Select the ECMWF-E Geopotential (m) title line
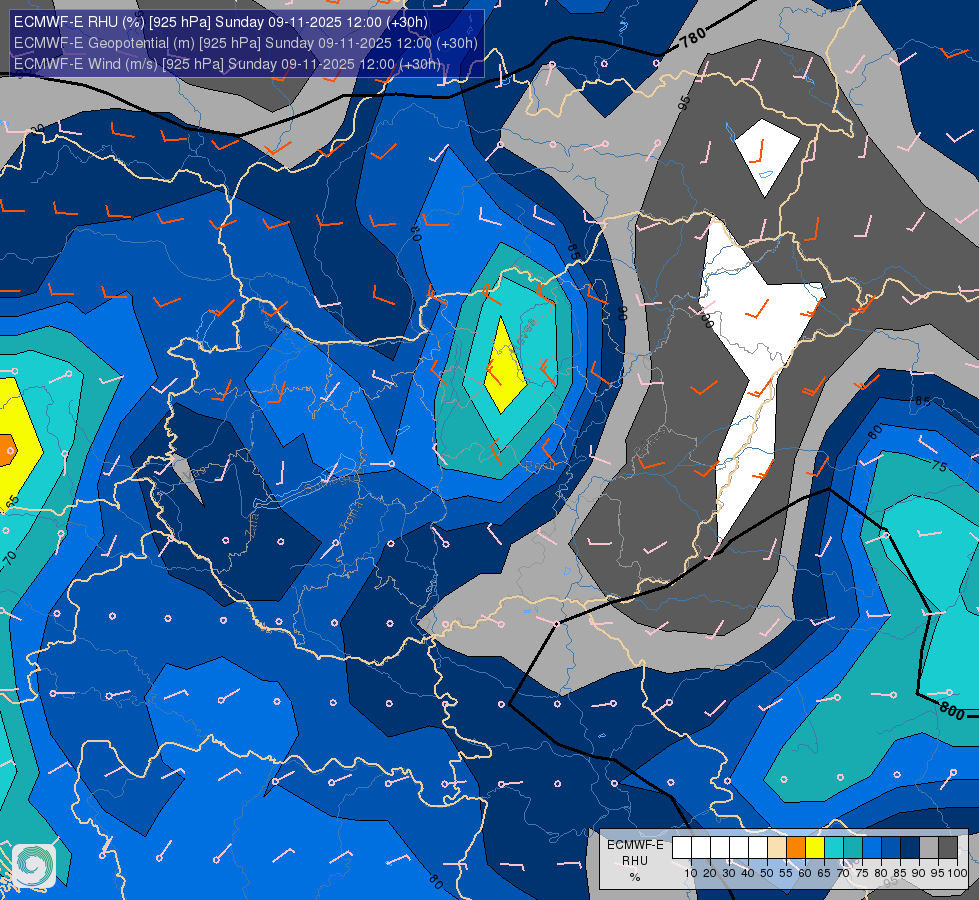 click(x=245, y=43)
